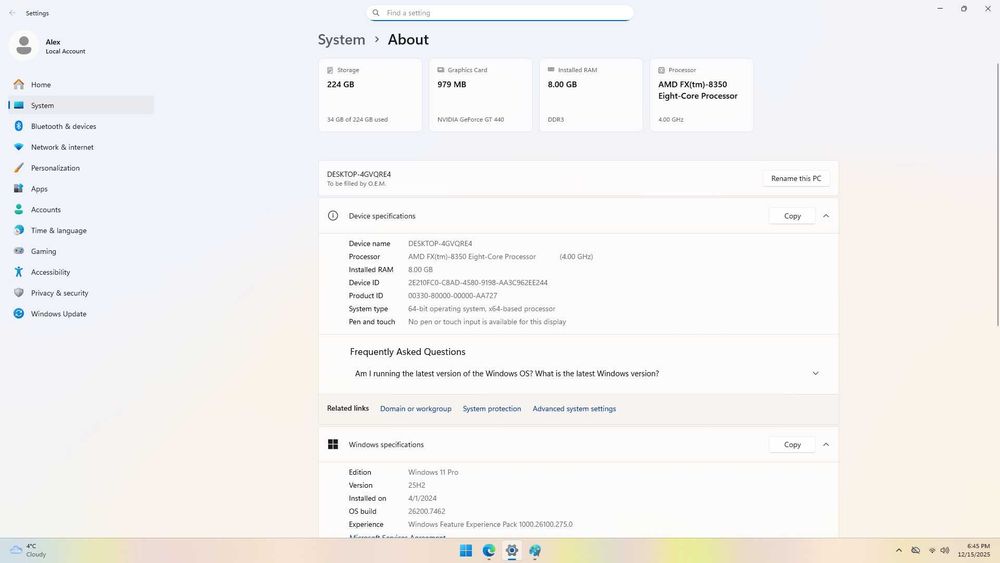
Task: Collapse the Device specifications section
Action: pyautogui.click(x=826, y=216)
